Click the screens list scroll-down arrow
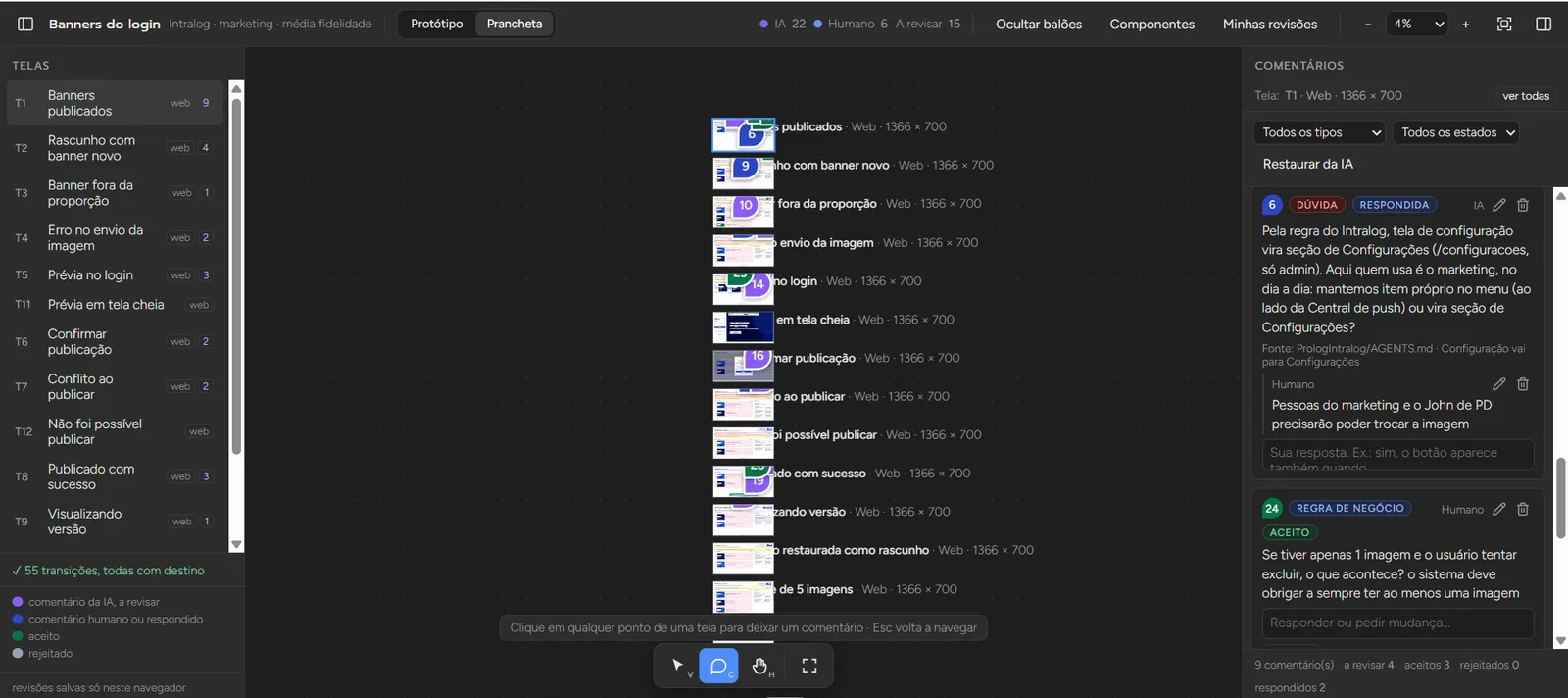This screenshot has height=698, width=1568. click(236, 544)
